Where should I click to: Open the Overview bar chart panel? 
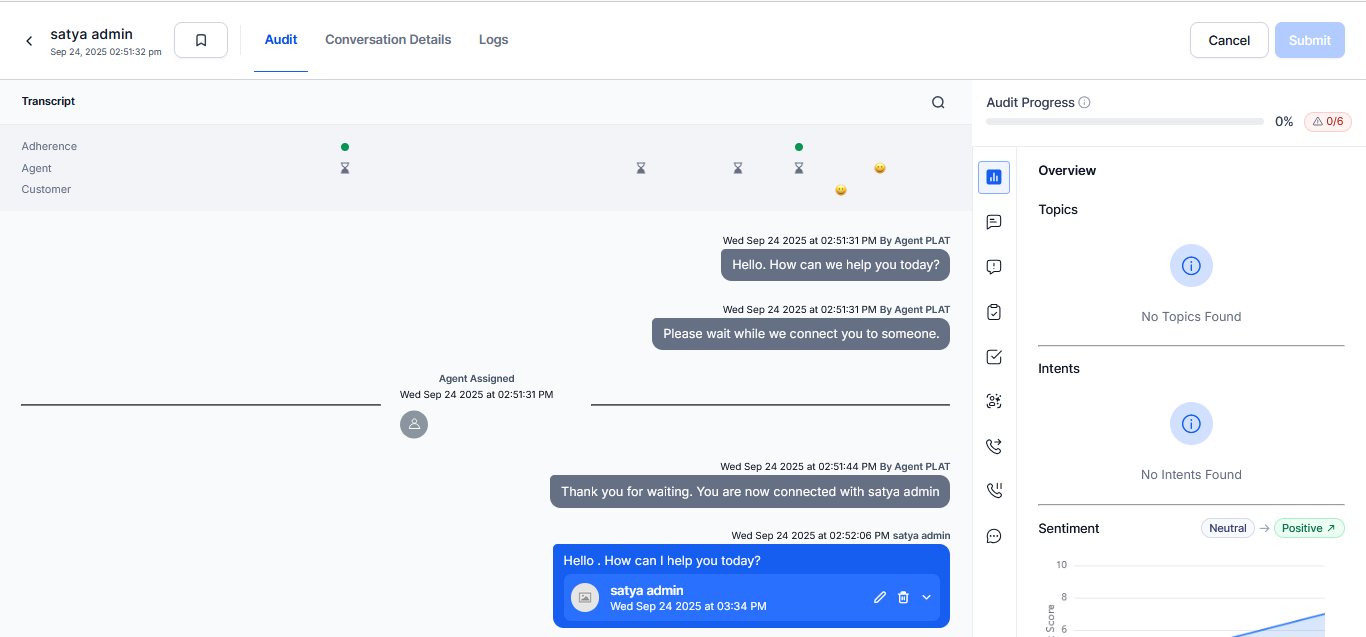(x=994, y=177)
